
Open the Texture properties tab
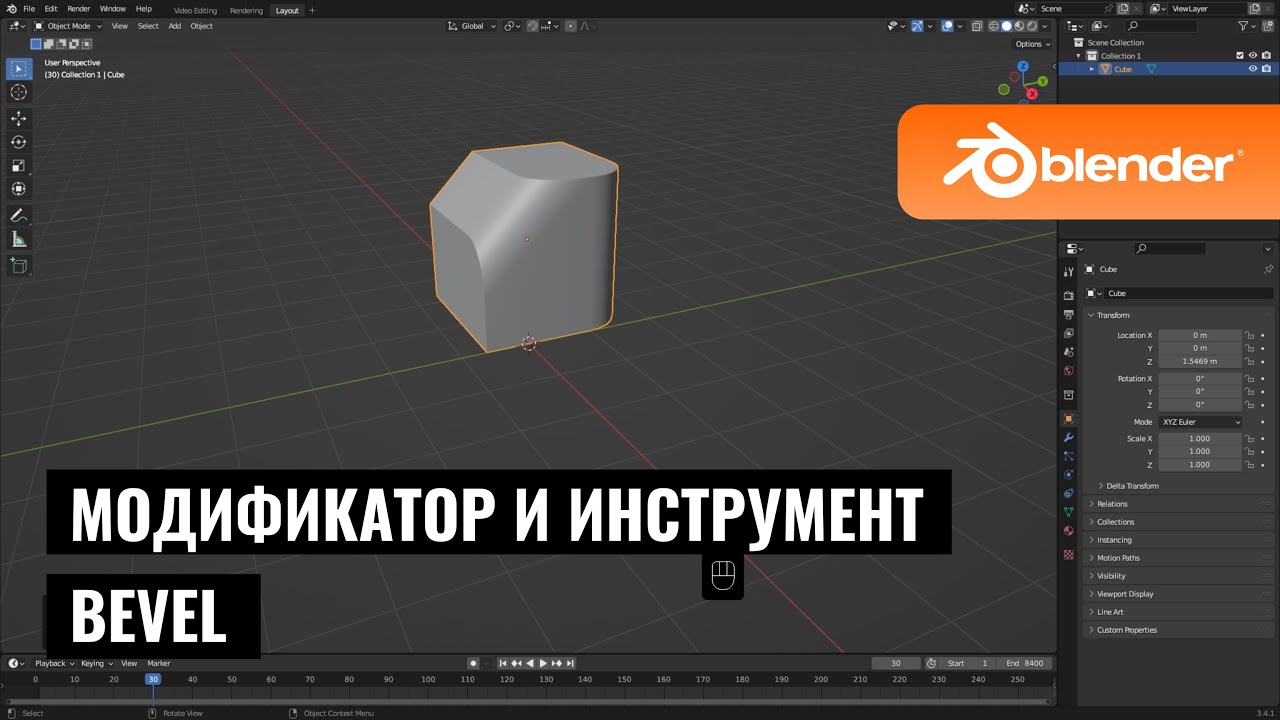(x=1068, y=554)
